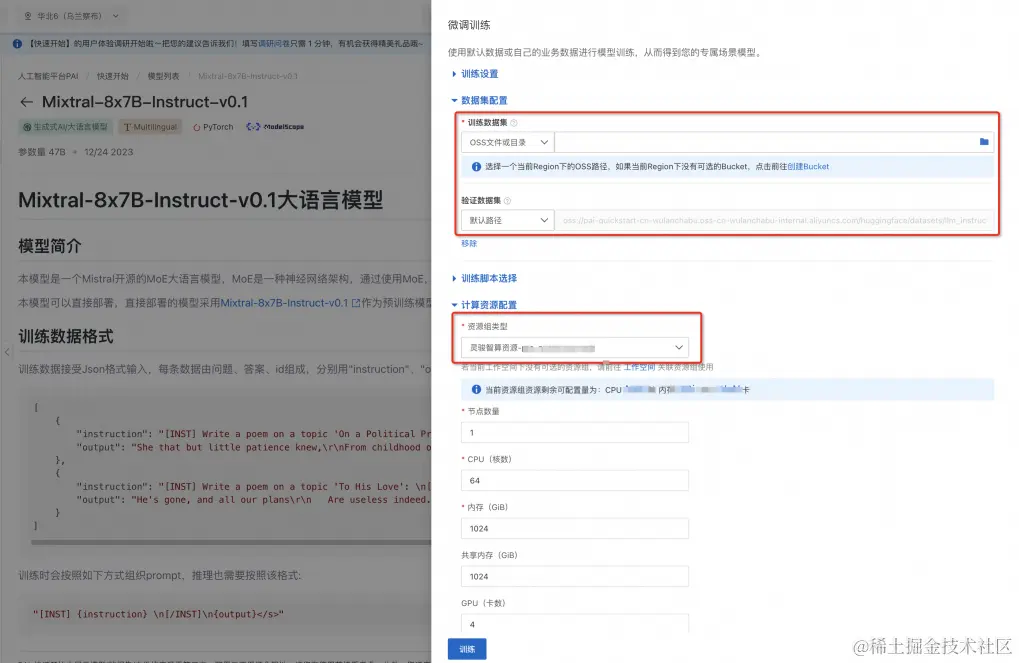Click the prompt template code line
This screenshot has height=663, width=1019.
tap(159, 614)
